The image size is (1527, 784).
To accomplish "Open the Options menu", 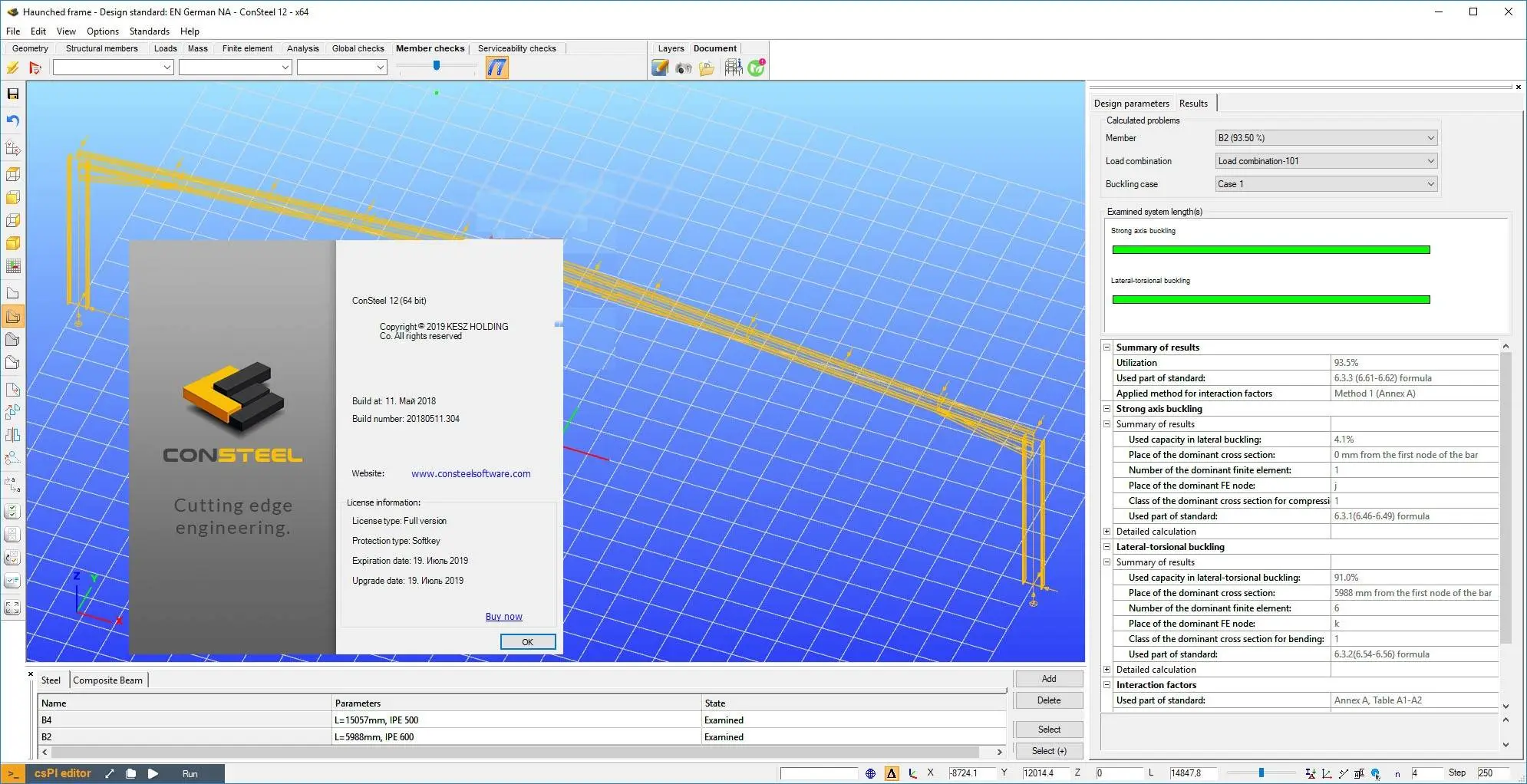I will coord(103,31).
